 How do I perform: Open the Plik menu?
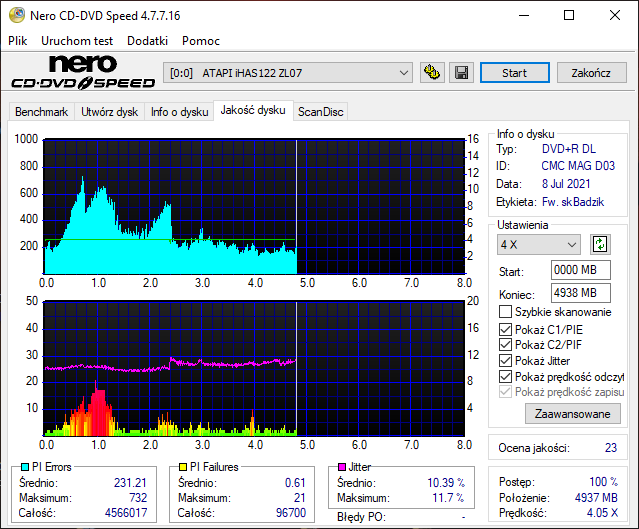[18, 41]
